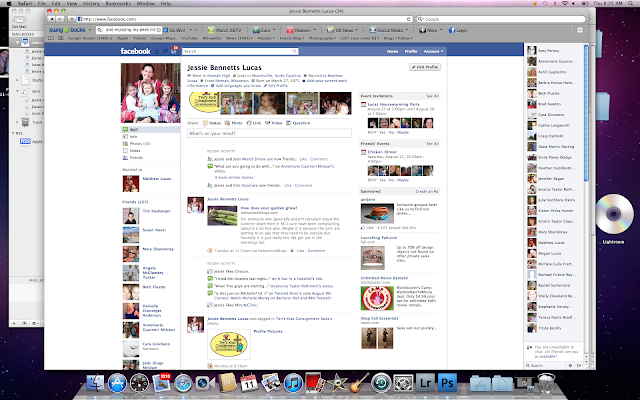Open Jessie's large profile picture

click(x=150, y=93)
